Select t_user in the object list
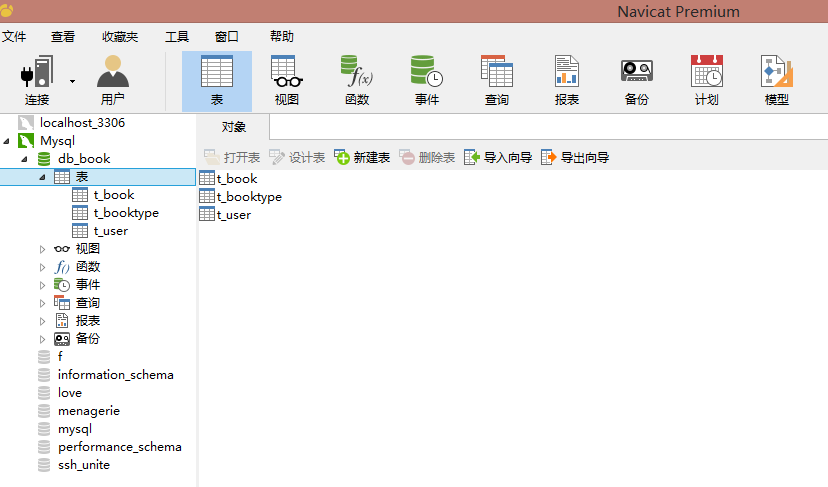This screenshot has width=828, height=487. (234, 215)
